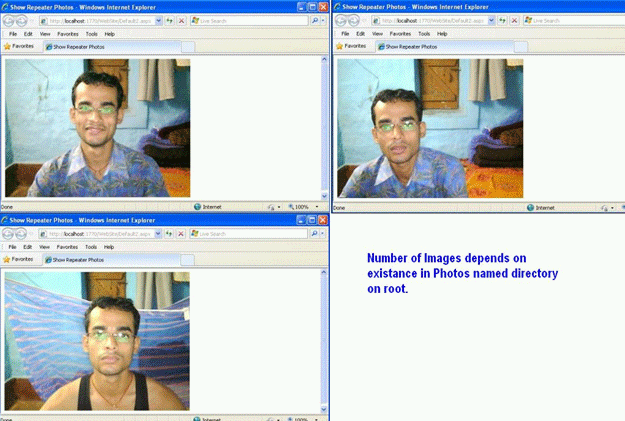The image size is (625, 421).
Task: Click new tab button in bottom-left window
Action: coord(187,260)
